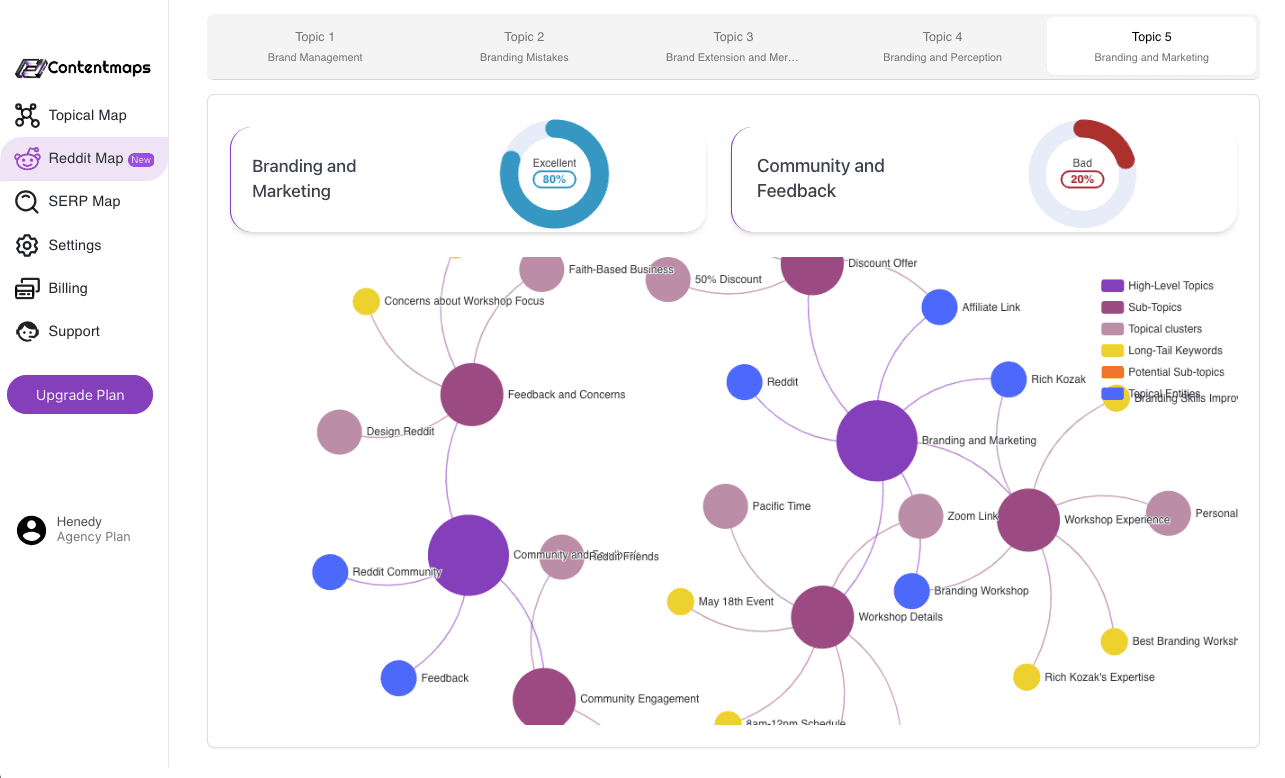Click the Contentmaps logo
This screenshot has width=1285, height=778.
pos(83,68)
